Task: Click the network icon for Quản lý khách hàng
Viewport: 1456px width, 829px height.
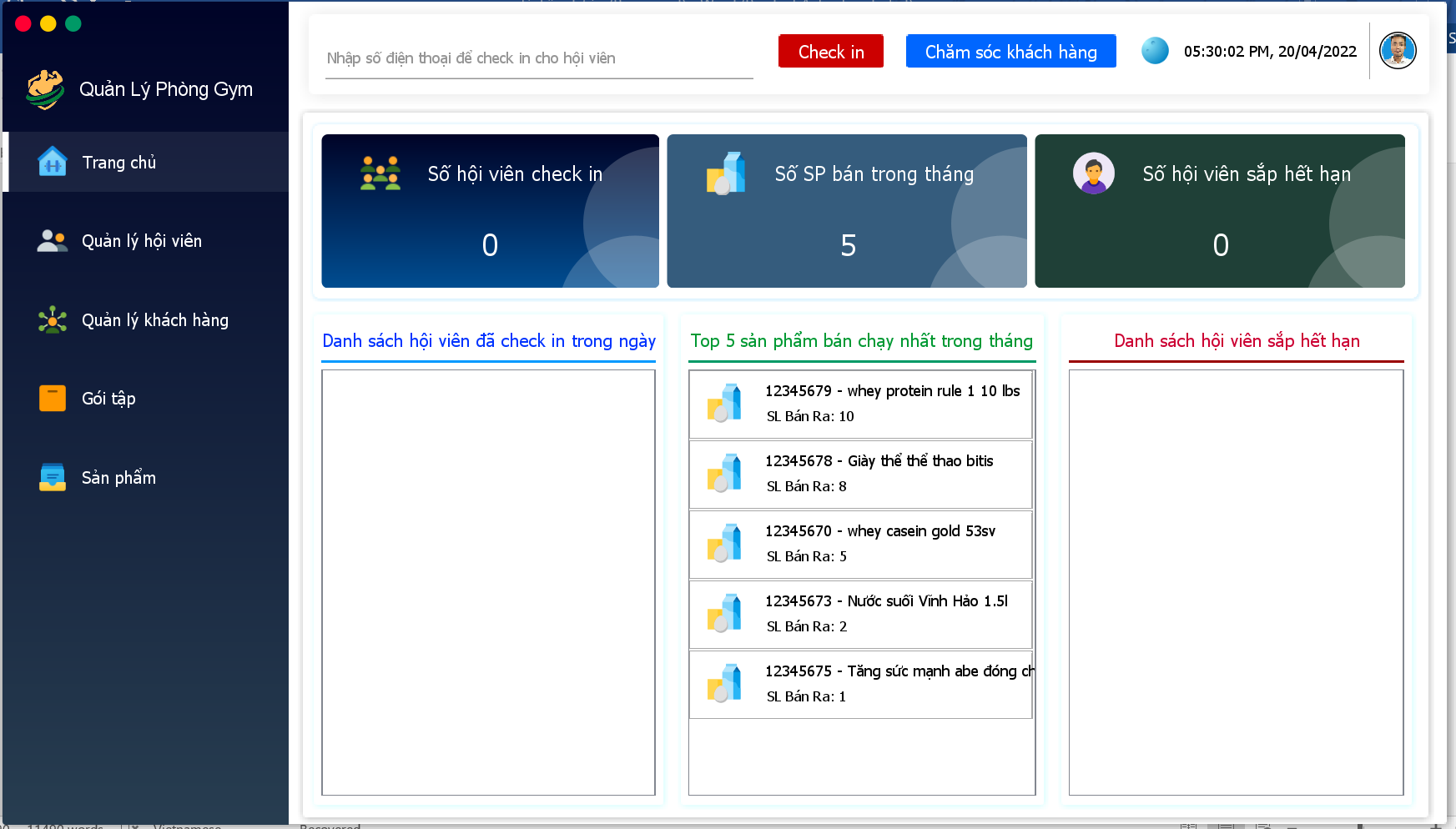Action: click(53, 320)
